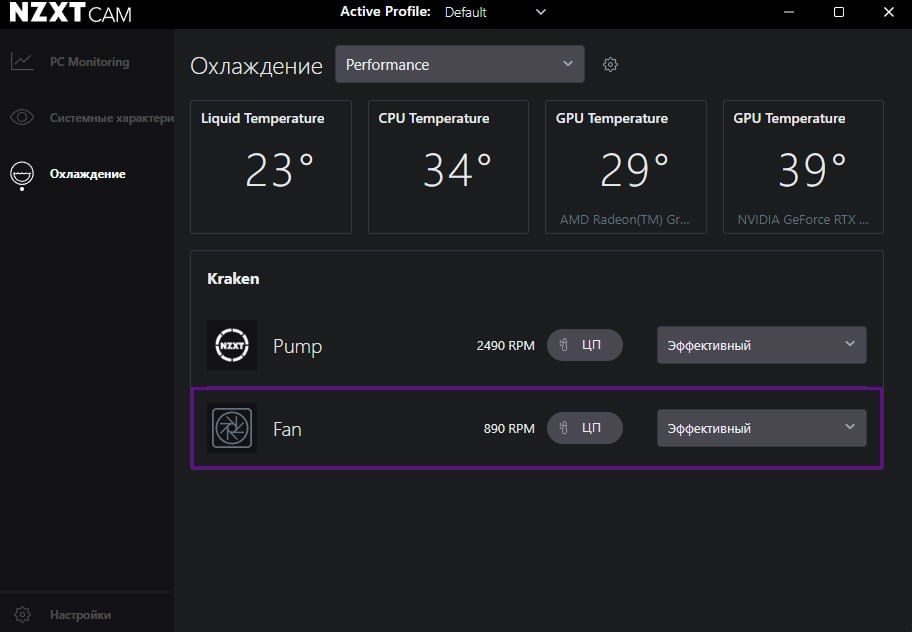Click the Охлаждение cooling icon in sidebar
This screenshot has width=912, height=632.
pyautogui.click(x=22, y=175)
